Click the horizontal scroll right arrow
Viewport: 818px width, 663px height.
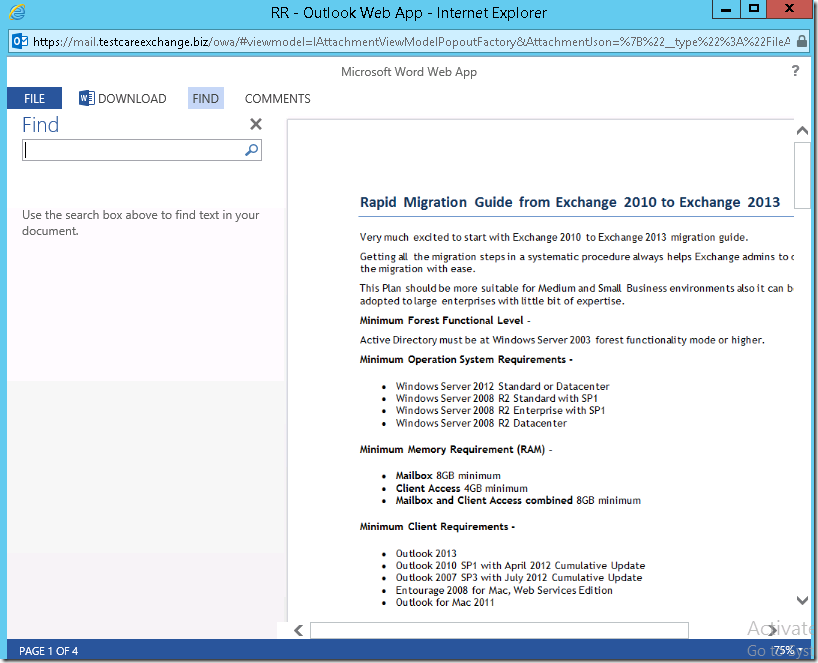click(x=772, y=630)
